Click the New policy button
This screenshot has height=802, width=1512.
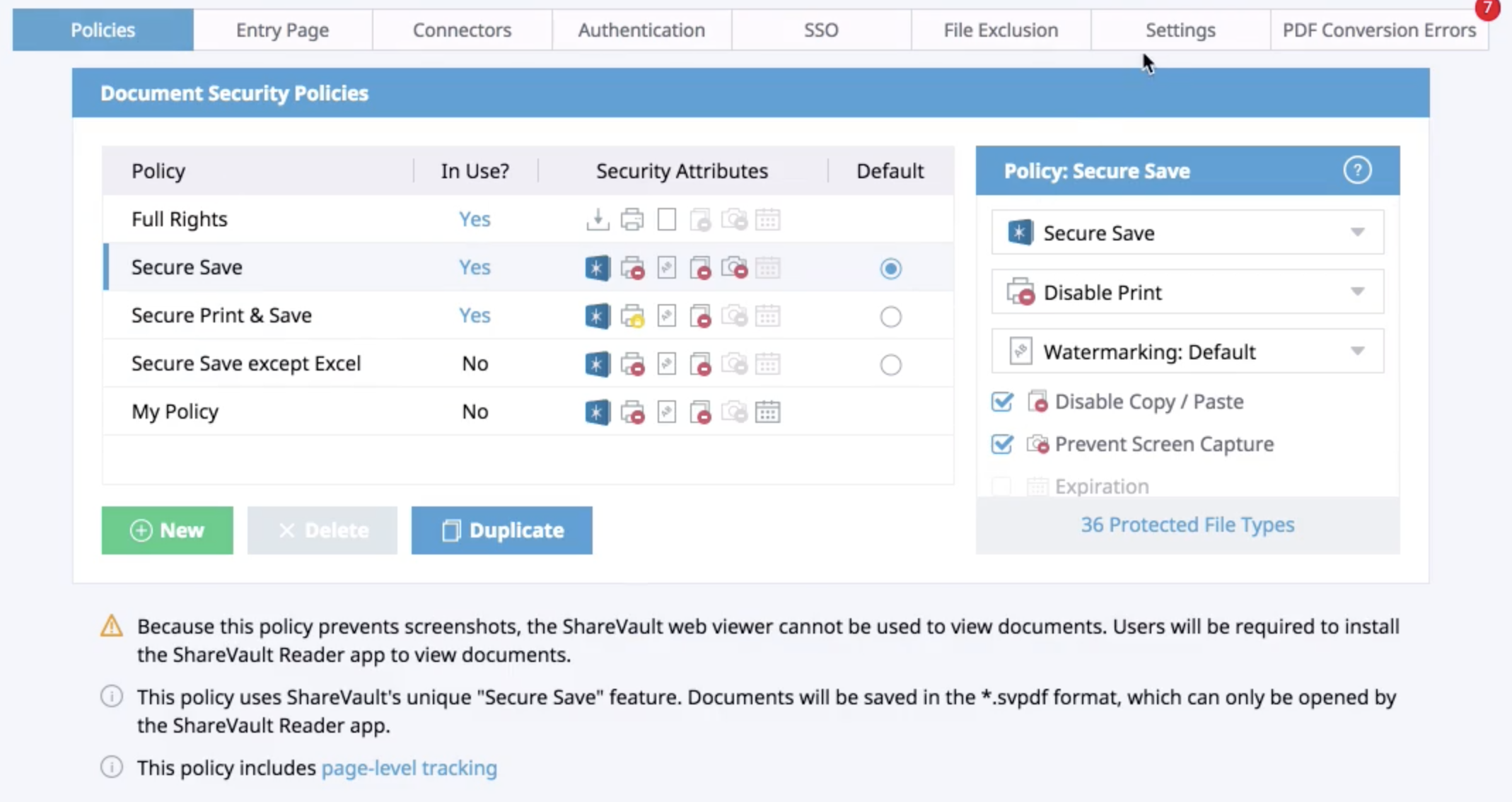pos(167,530)
